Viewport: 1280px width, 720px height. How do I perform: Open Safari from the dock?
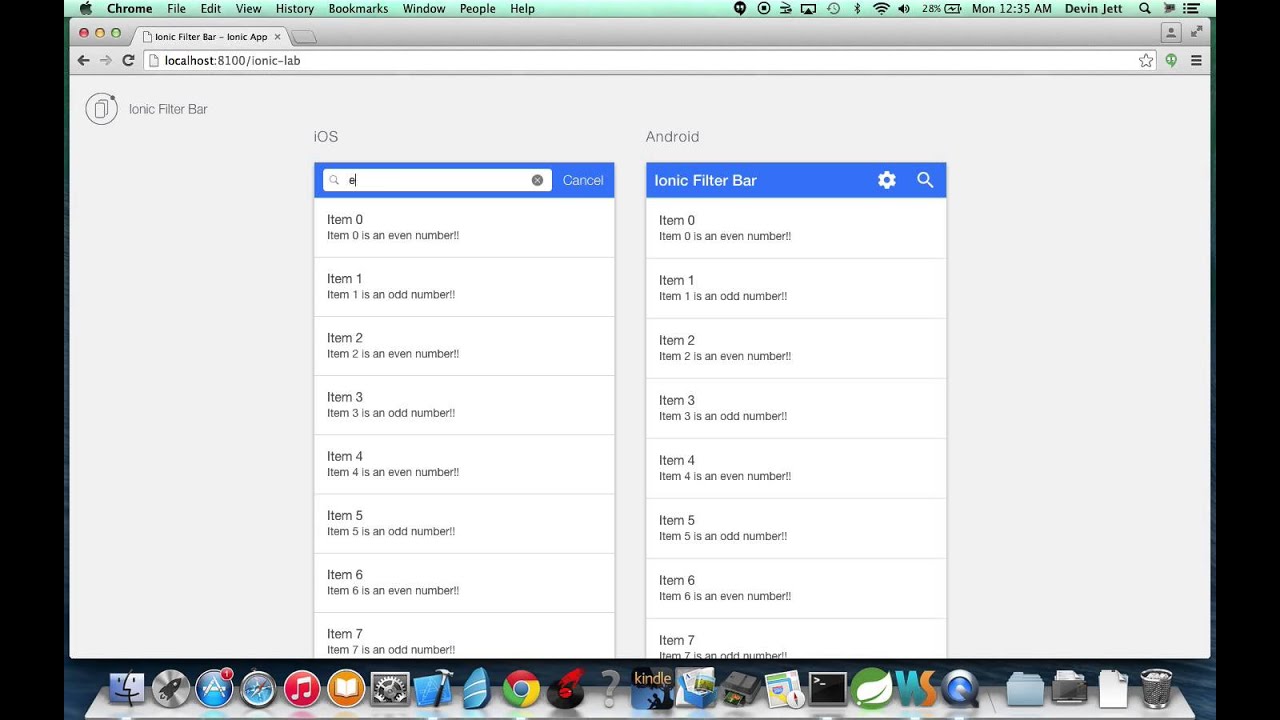pyautogui.click(x=258, y=688)
